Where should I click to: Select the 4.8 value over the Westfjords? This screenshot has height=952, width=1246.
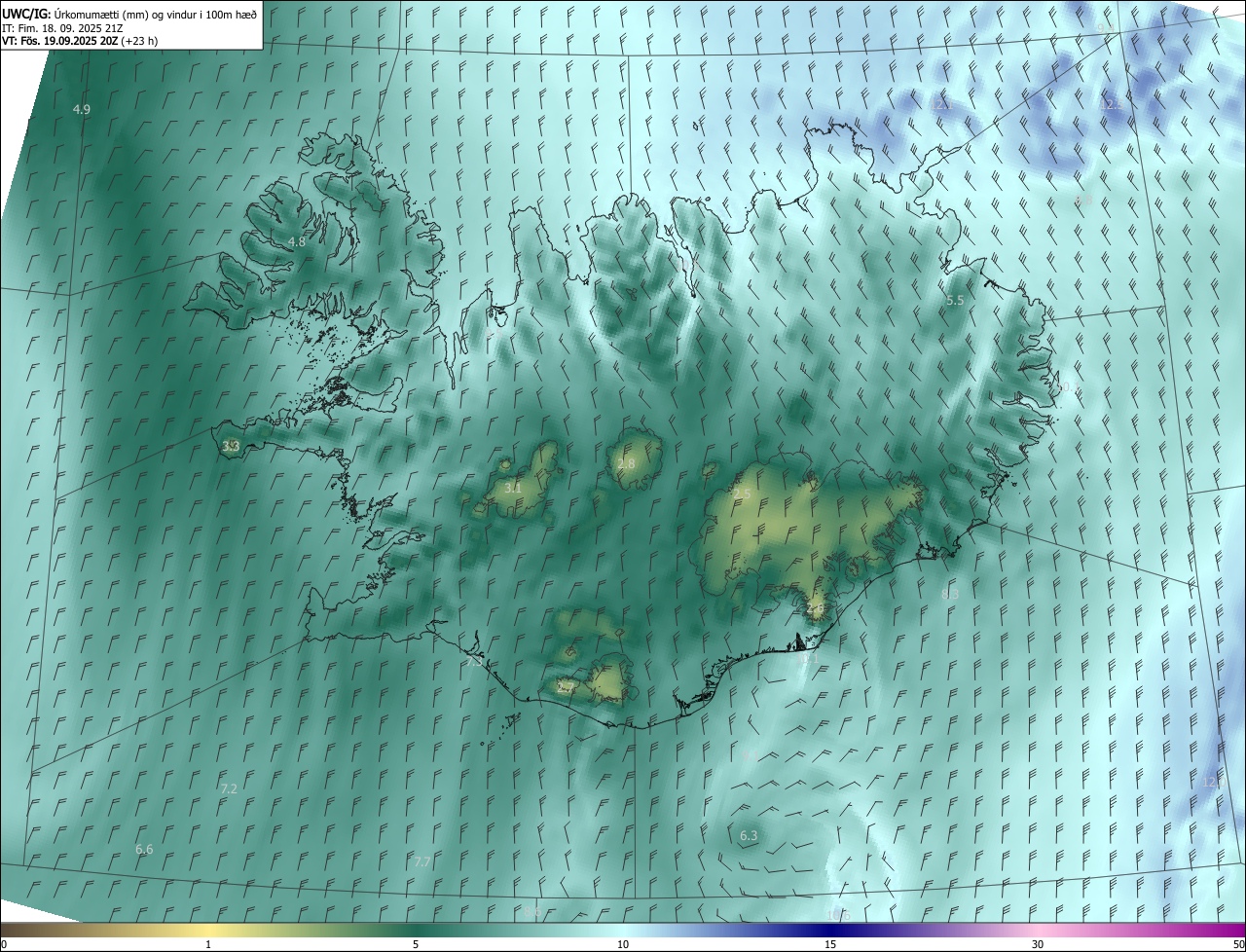[x=296, y=241]
